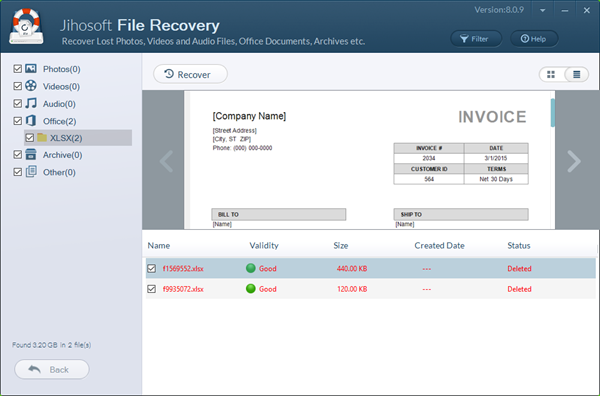Click the question mark icon on Help
600x396 pixels.
coord(525,39)
